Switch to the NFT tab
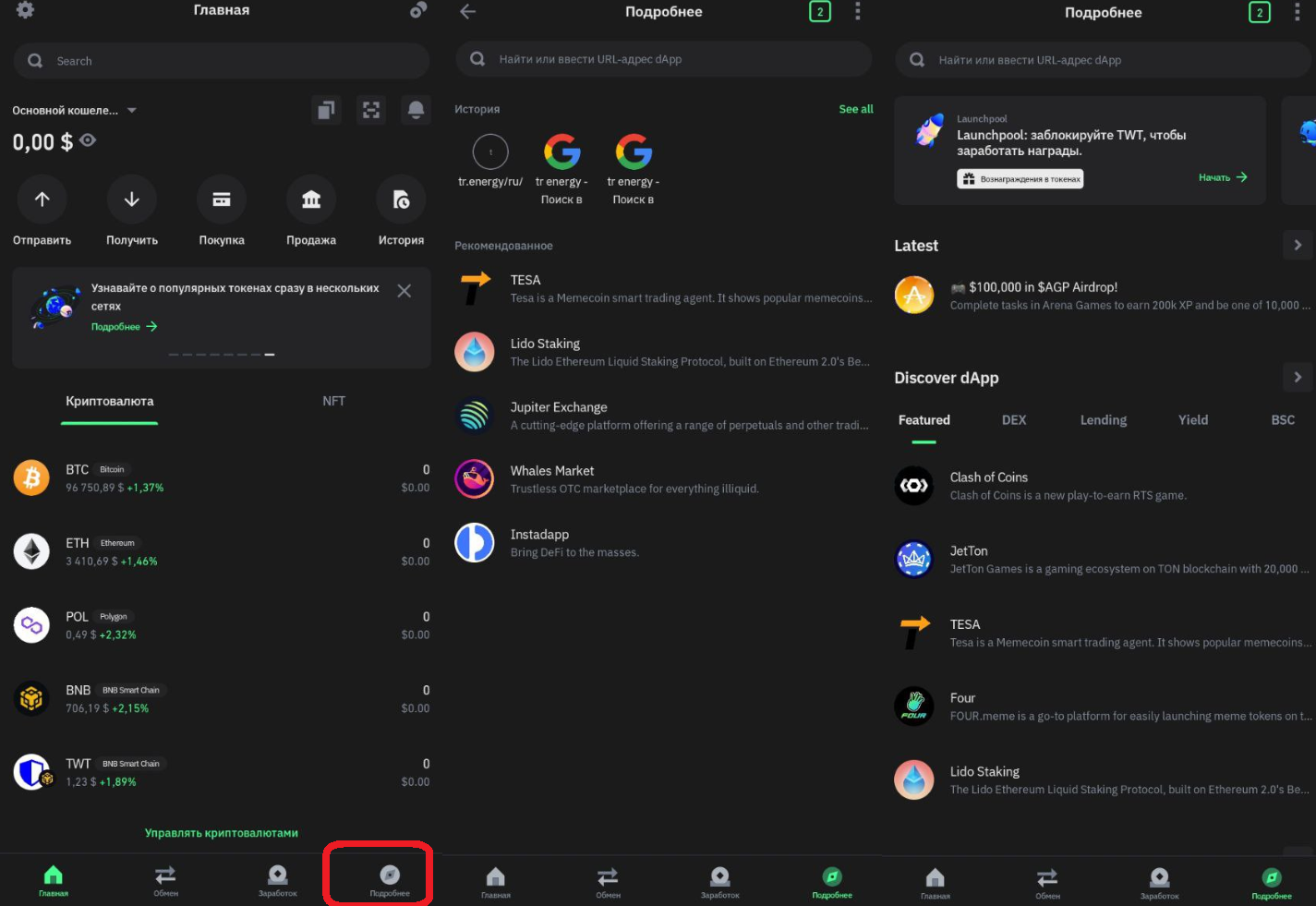The image size is (1316, 906). (x=333, y=402)
